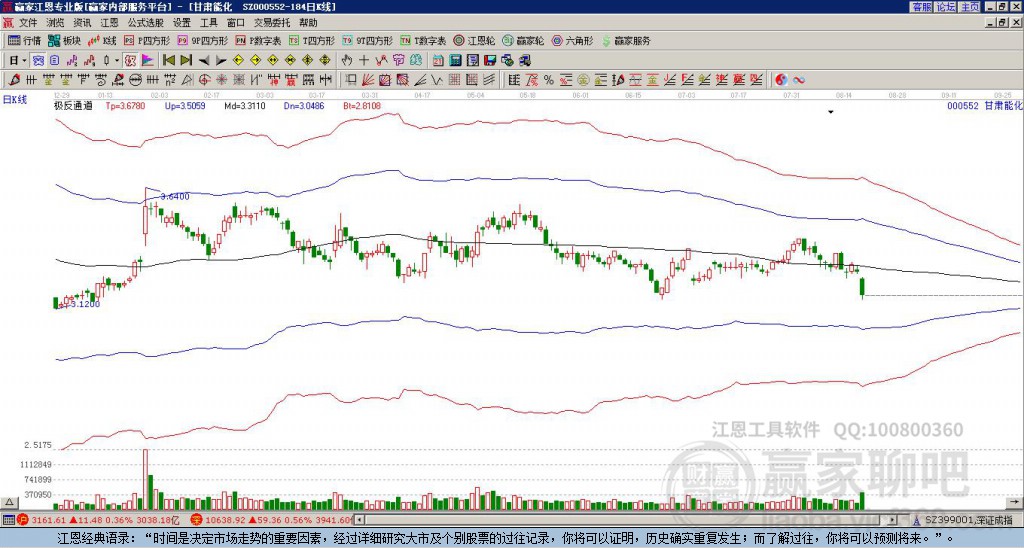Click the Tp=3.6780 value

(x=125, y=105)
